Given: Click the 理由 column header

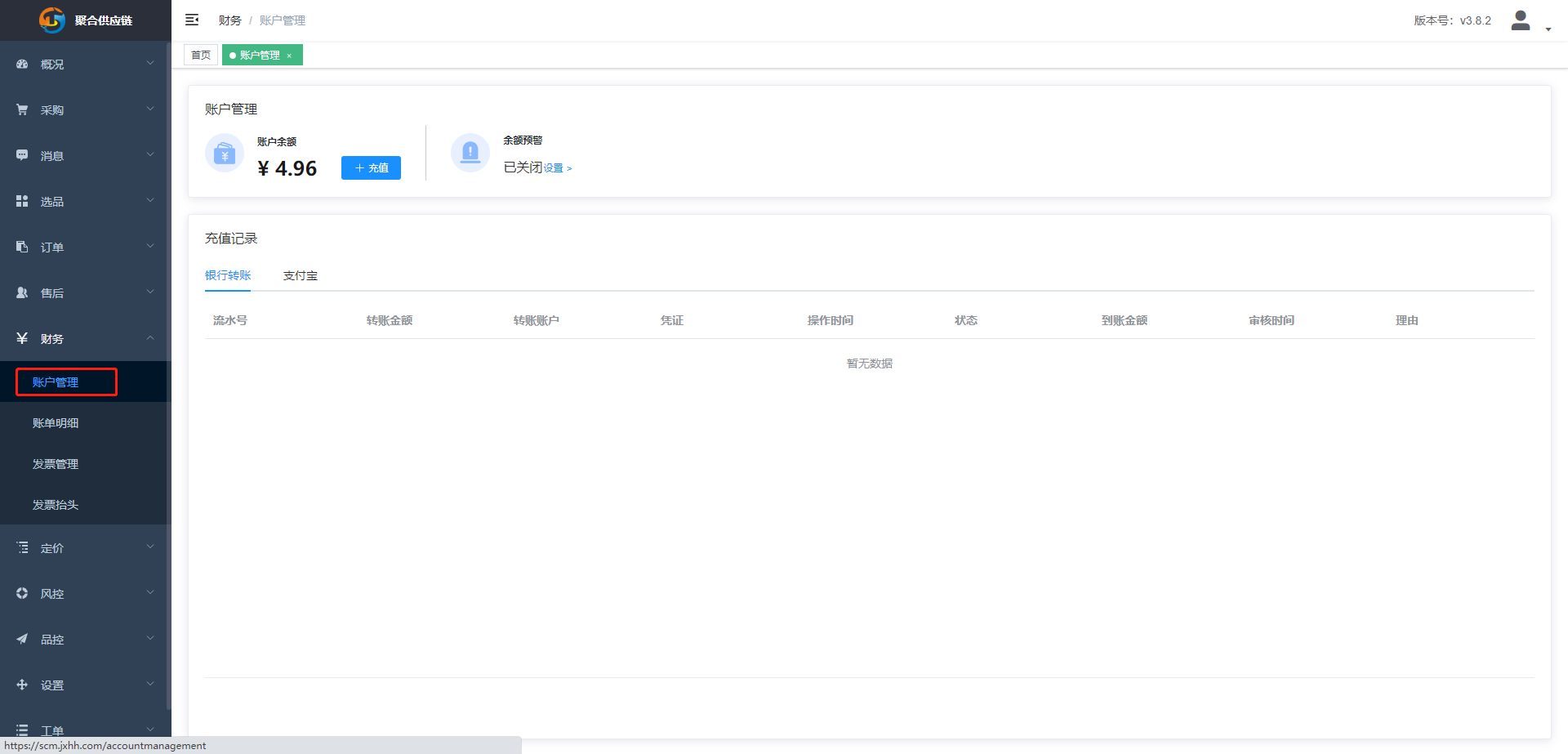Looking at the screenshot, I should click(1407, 320).
